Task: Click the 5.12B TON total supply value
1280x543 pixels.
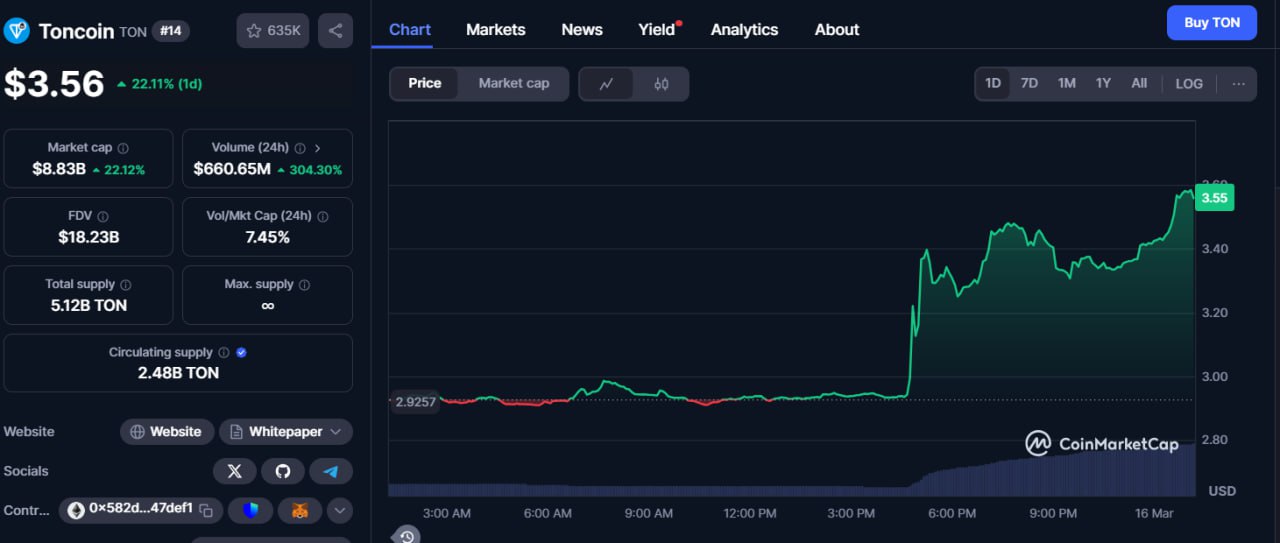Action: pos(89,305)
